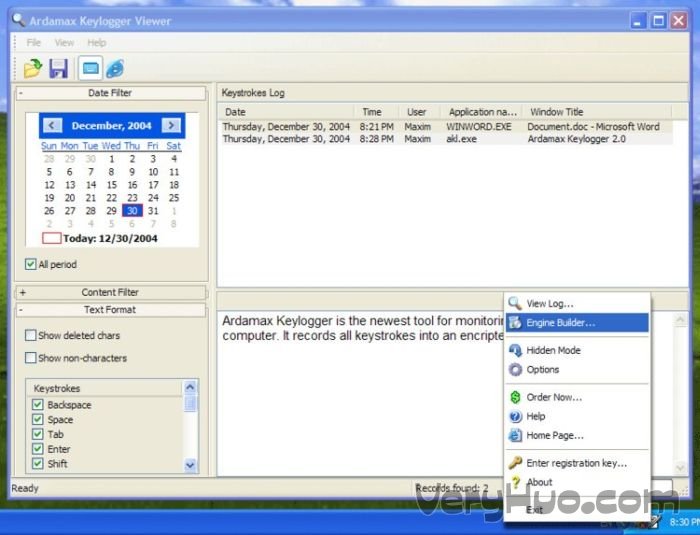Save log with floppy disk icon
The height and width of the screenshot is (535, 700).
point(58,68)
